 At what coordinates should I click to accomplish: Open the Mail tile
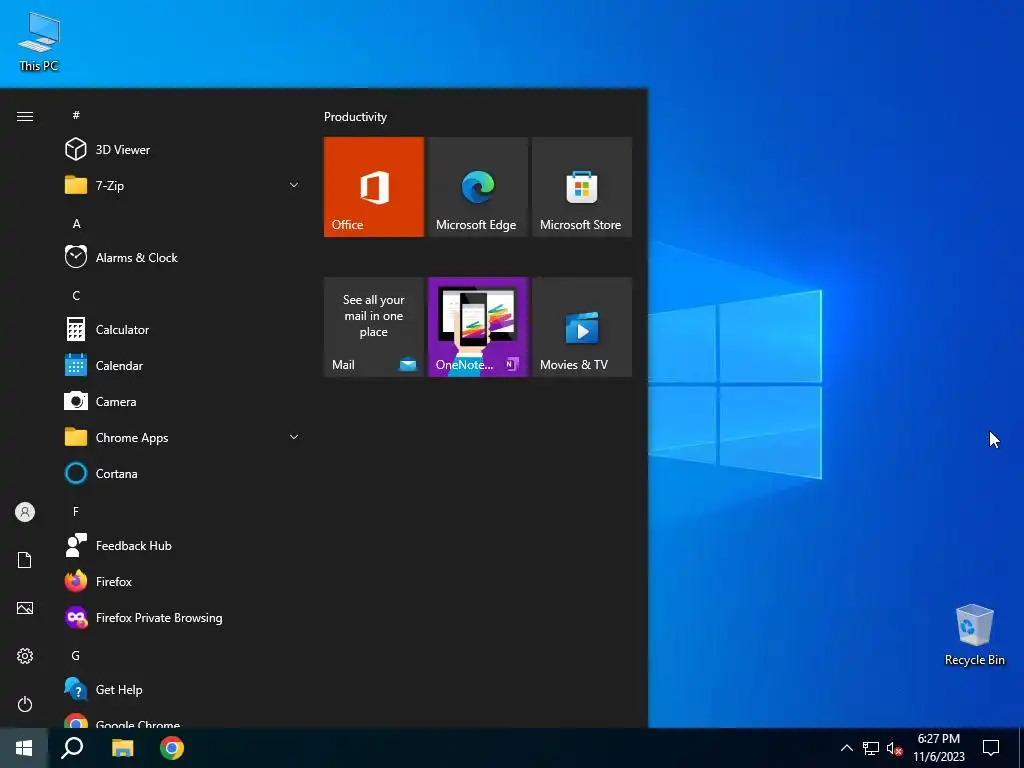pyautogui.click(x=374, y=327)
